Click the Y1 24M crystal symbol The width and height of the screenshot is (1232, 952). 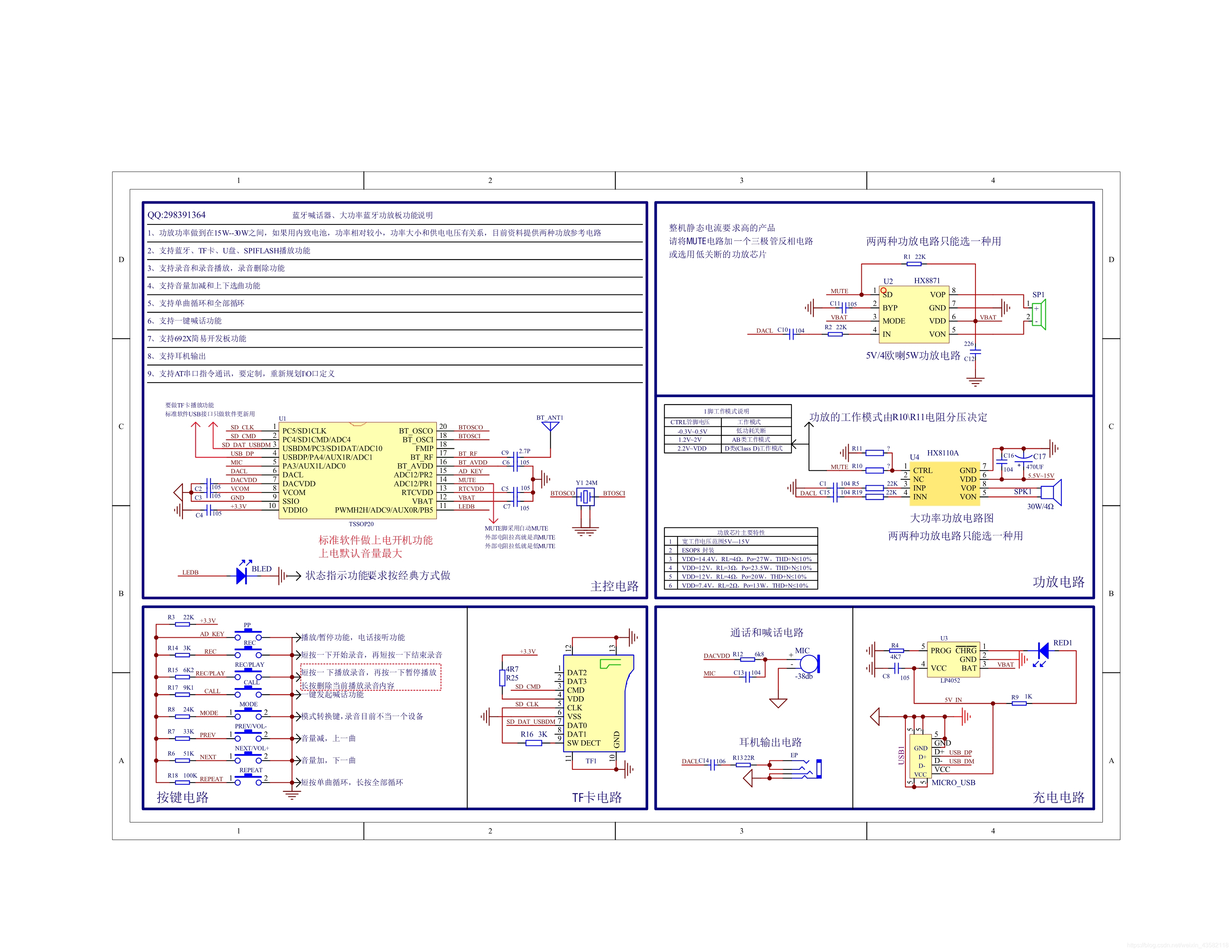tap(585, 496)
